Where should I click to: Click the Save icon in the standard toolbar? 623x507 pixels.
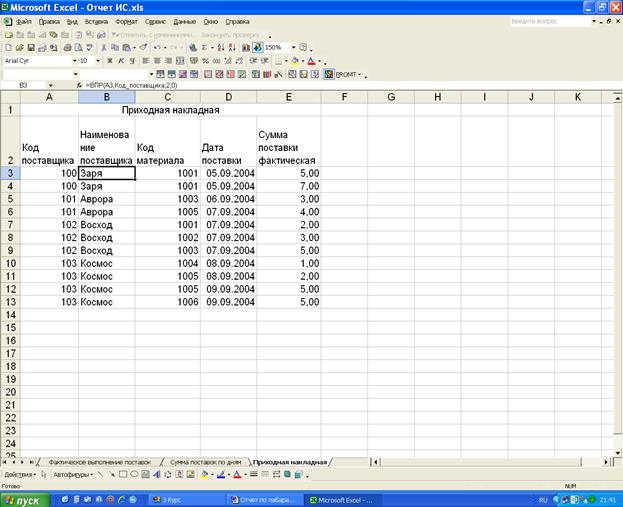(x=31, y=47)
